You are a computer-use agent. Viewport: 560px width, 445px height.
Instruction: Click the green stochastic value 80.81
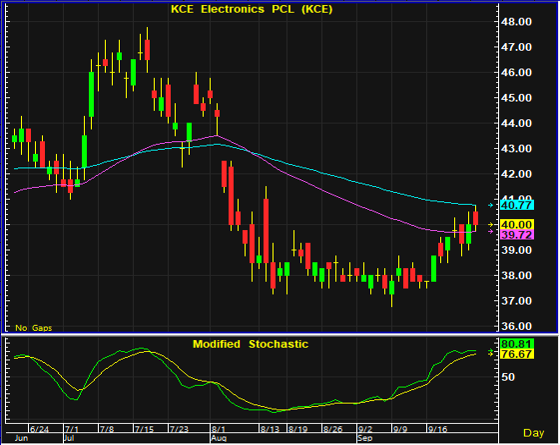(516, 344)
